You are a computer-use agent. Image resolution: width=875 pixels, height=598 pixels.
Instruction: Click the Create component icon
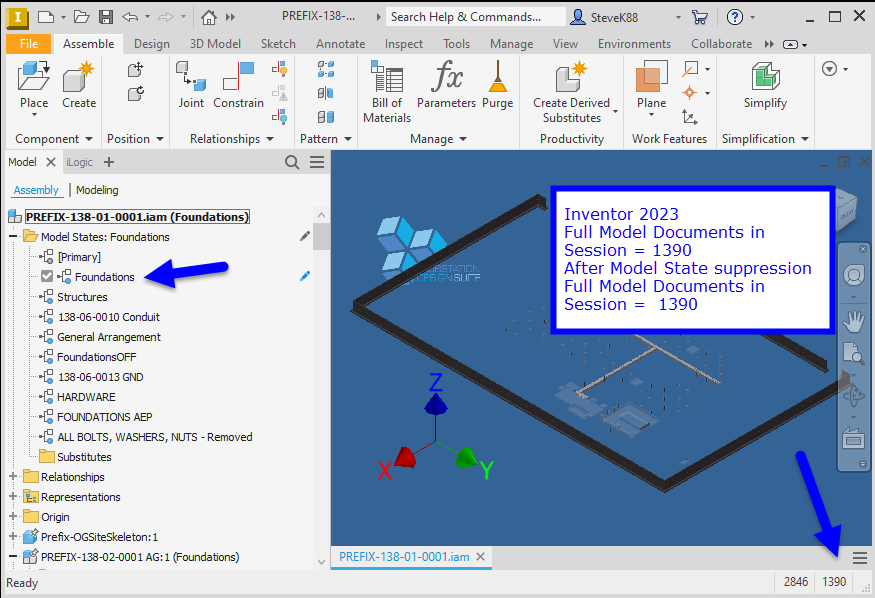coord(78,76)
